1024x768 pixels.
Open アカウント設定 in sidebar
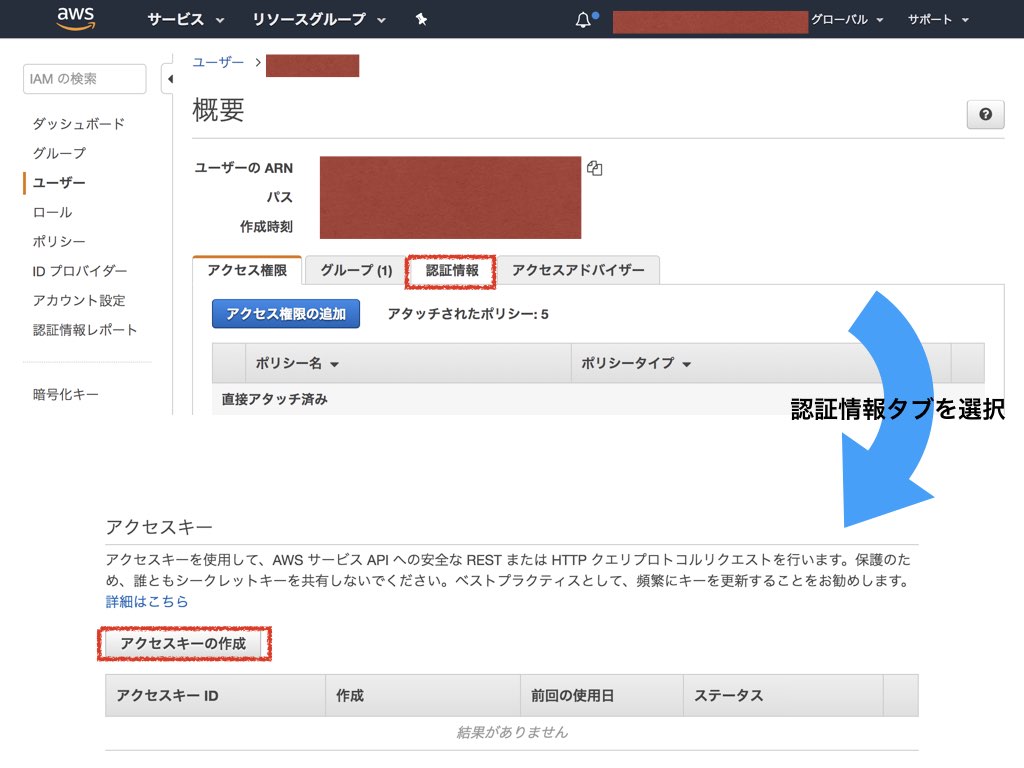(79, 300)
